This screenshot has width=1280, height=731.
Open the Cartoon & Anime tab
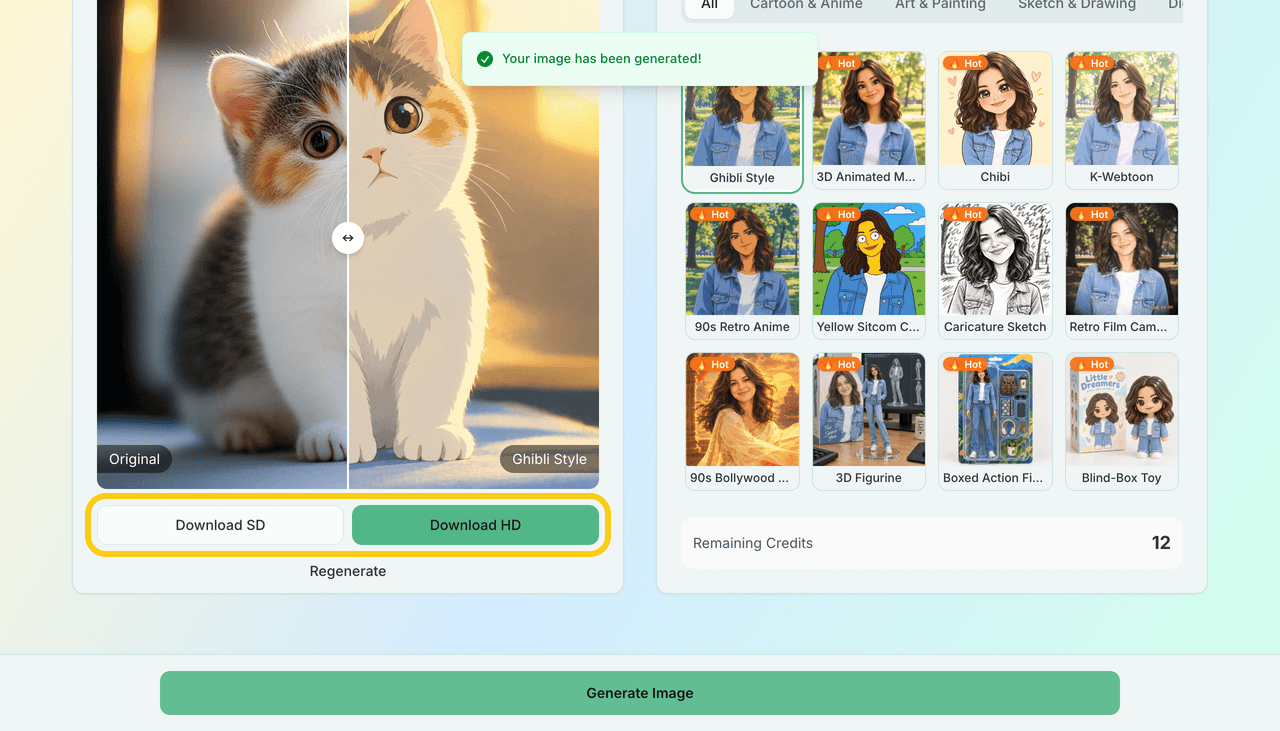[806, 5]
